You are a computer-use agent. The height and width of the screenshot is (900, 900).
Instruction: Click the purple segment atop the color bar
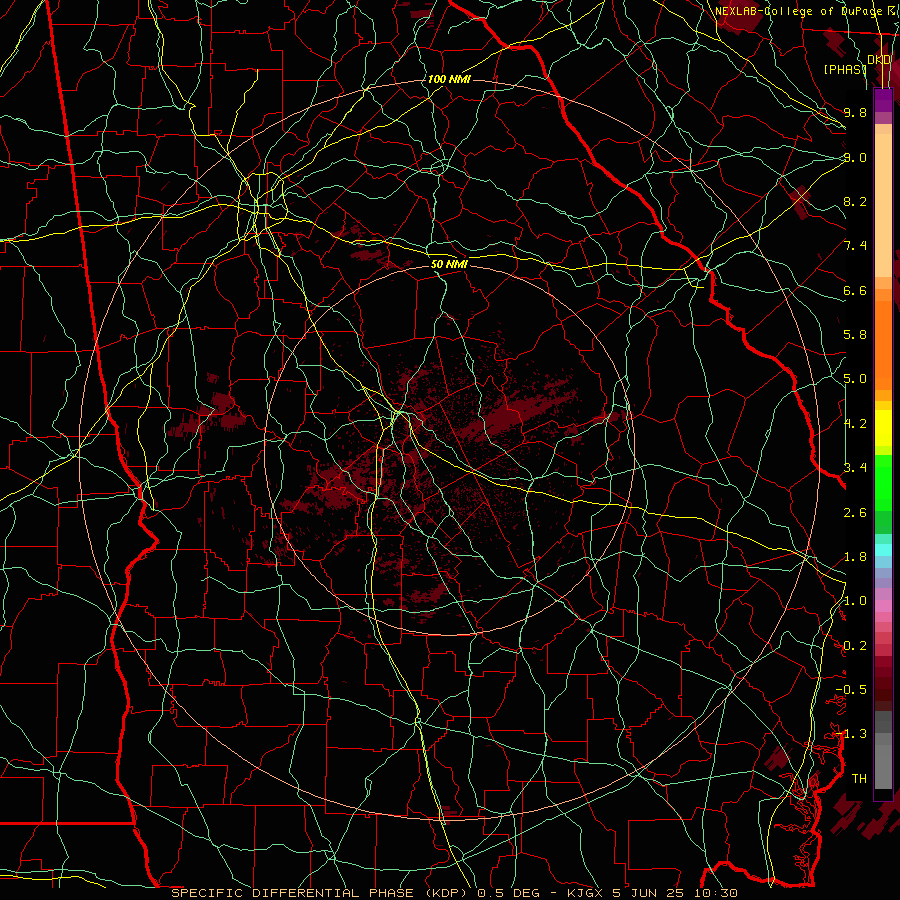883,100
